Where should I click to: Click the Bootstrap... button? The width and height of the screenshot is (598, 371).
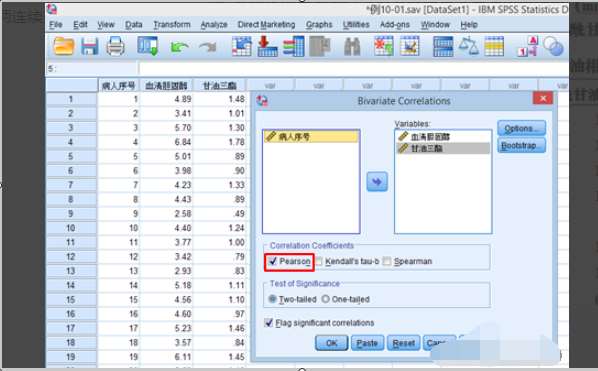click(521, 146)
